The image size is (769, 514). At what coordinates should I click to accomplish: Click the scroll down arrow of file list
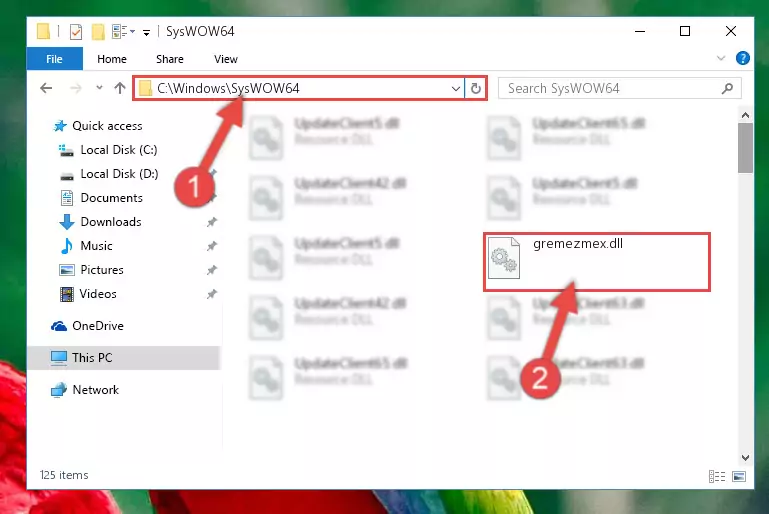pos(745,458)
